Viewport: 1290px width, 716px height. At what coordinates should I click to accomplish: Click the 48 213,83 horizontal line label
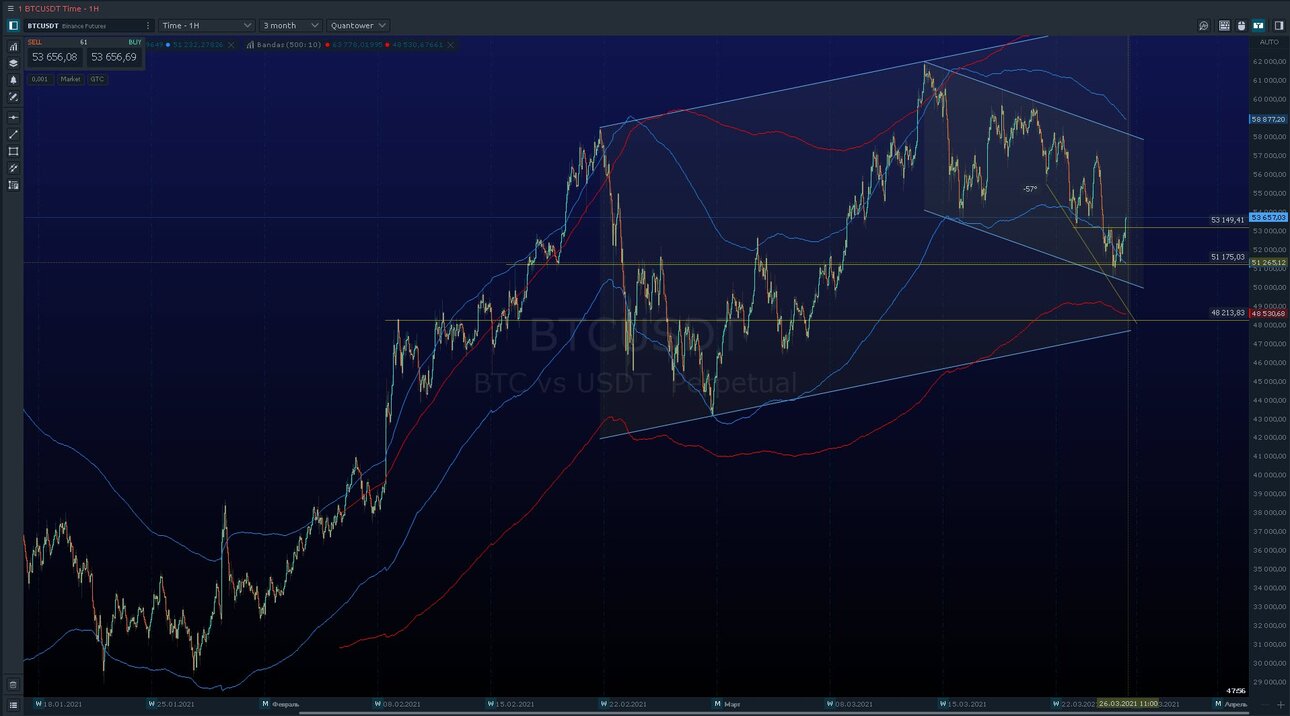pyautogui.click(x=1227, y=313)
